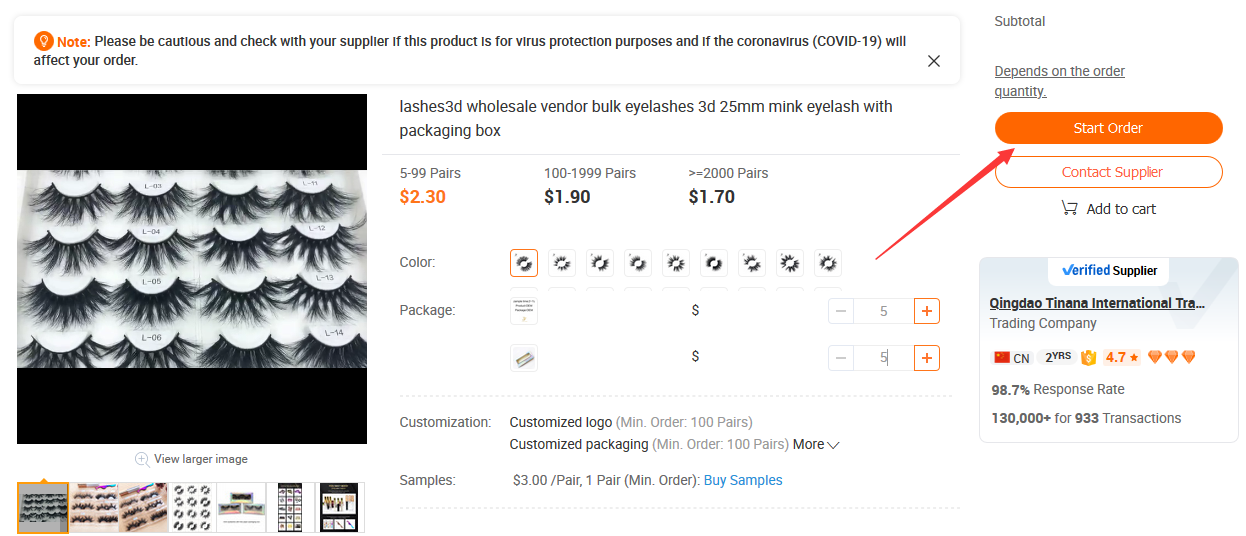
Task: Click the Add to cart icon
Action: click(x=1070, y=209)
